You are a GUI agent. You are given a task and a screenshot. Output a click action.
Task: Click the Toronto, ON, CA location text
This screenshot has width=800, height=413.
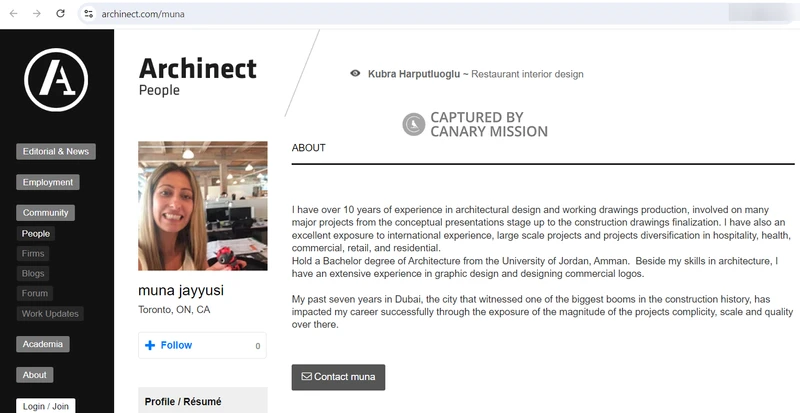tap(174, 310)
